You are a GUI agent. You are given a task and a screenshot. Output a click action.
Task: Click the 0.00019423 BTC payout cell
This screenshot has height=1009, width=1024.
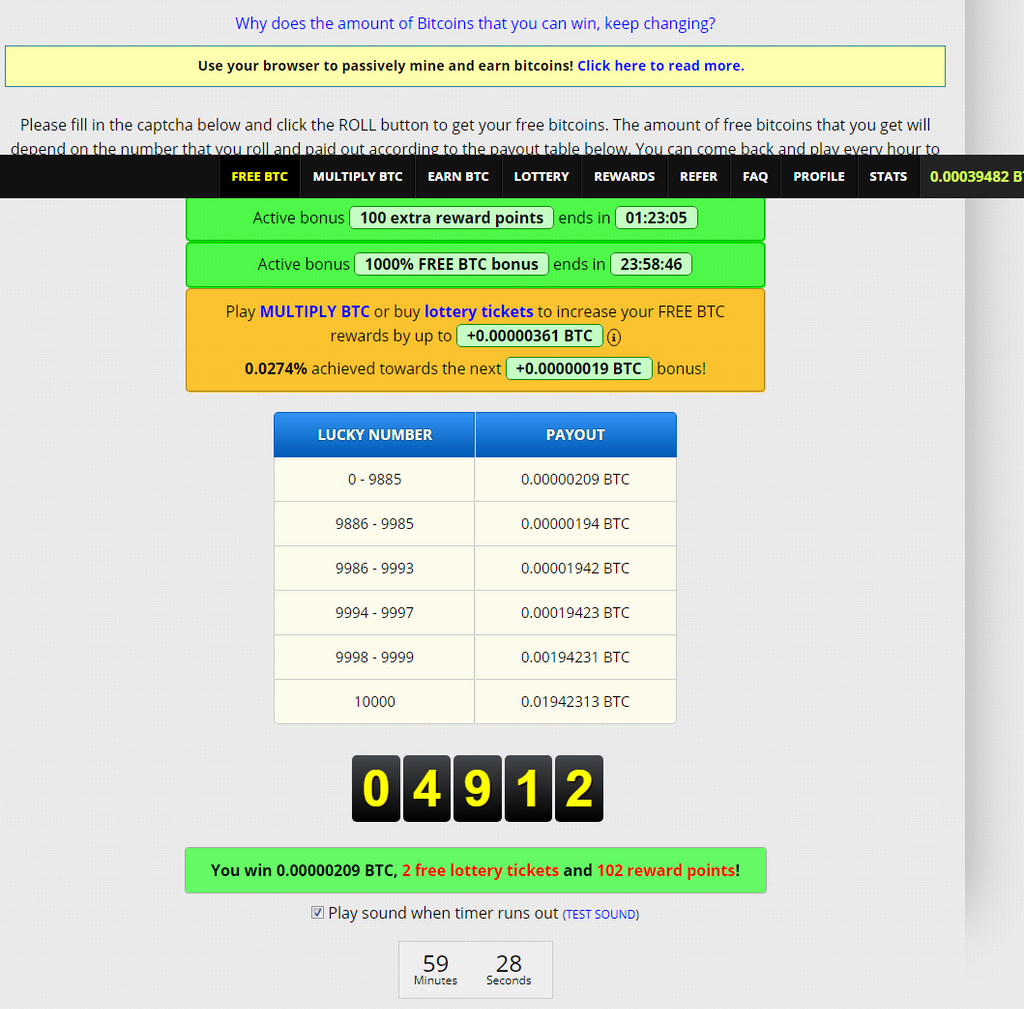click(575, 613)
